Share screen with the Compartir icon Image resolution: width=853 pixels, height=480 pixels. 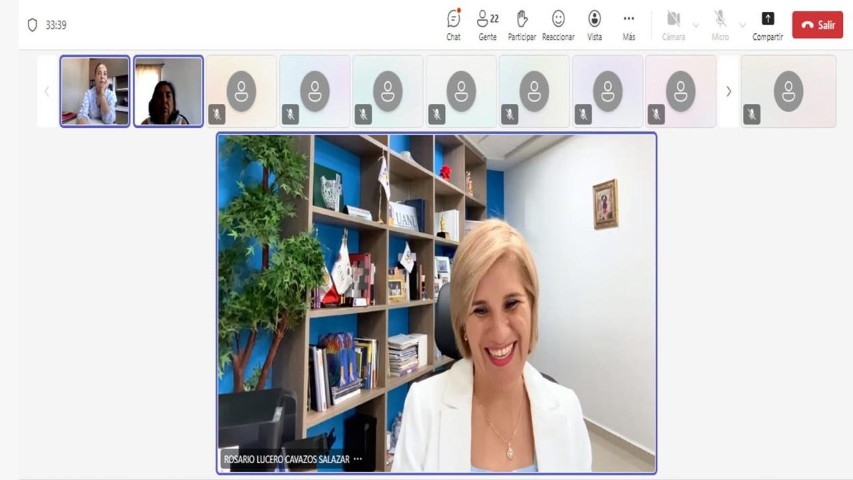click(x=768, y=25)
